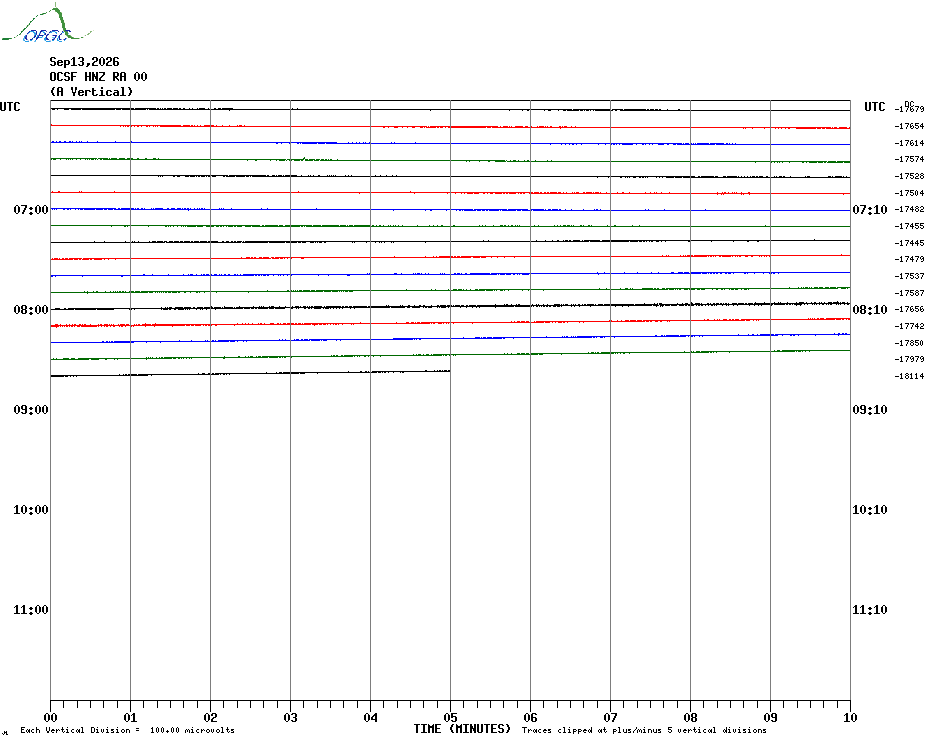Click the -17445 DC offset value

909,243
